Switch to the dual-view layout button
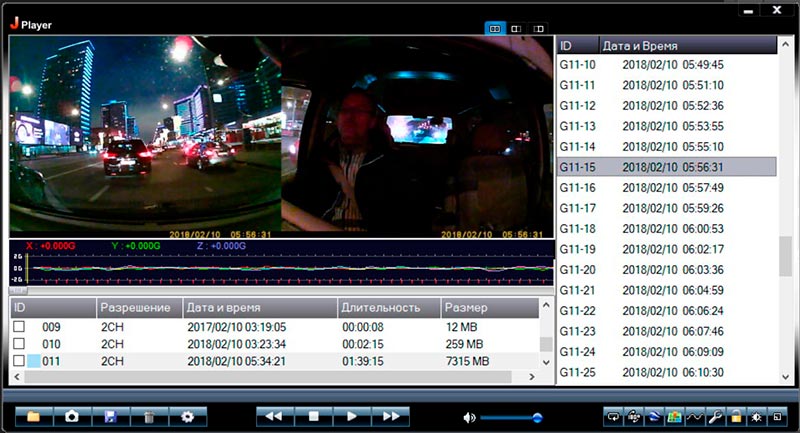 coord(495,29)
